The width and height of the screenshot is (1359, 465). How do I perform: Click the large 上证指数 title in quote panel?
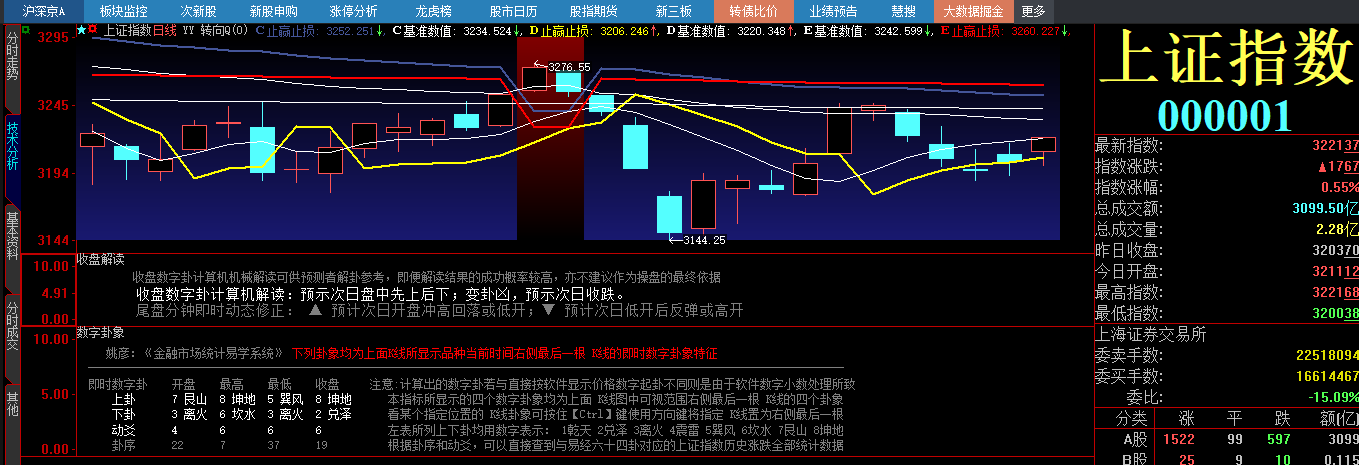1228,58
